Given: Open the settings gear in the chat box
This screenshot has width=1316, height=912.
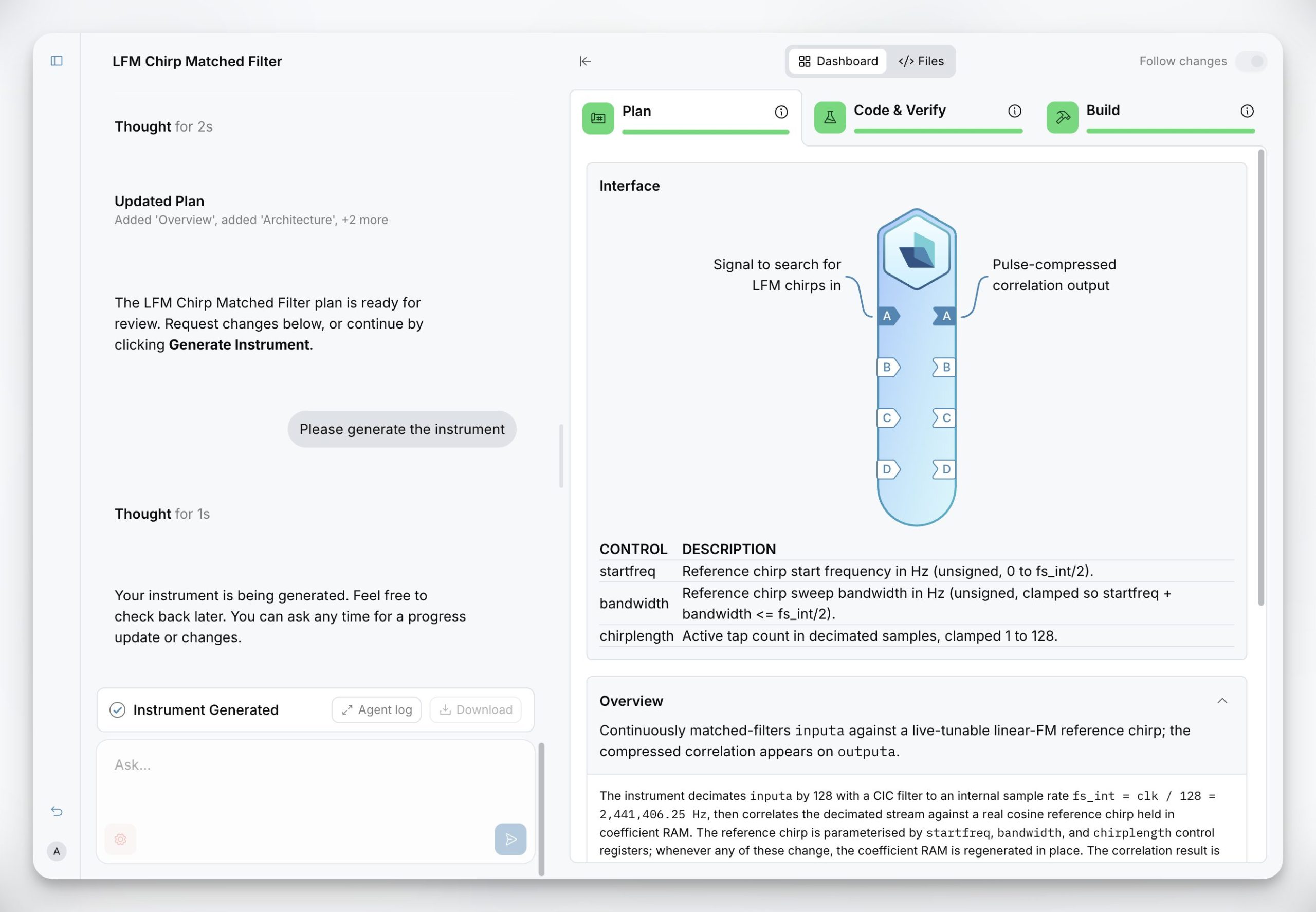Looking at the screenshot, I should 121,839.
